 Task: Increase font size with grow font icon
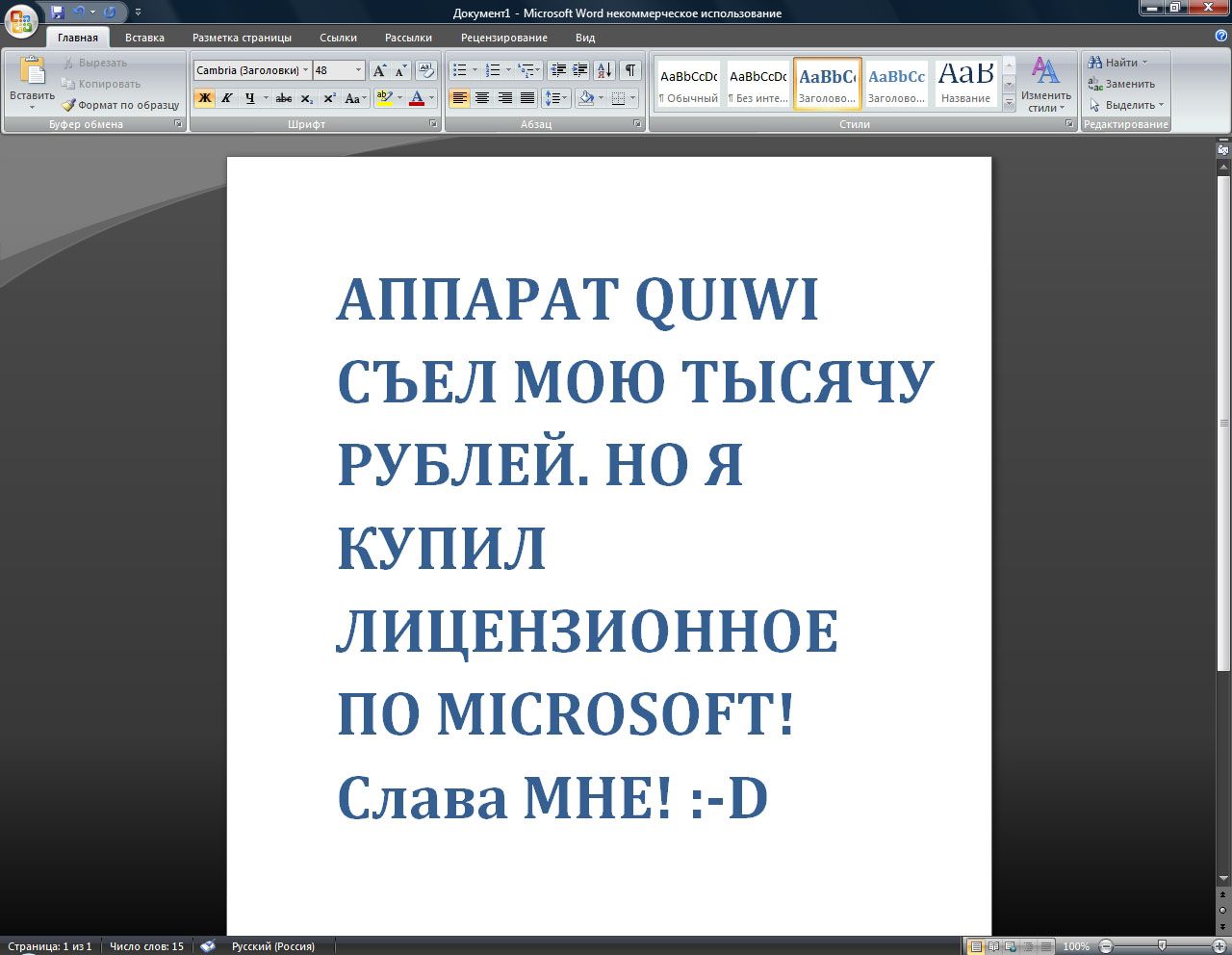click(x=379, y=70)
